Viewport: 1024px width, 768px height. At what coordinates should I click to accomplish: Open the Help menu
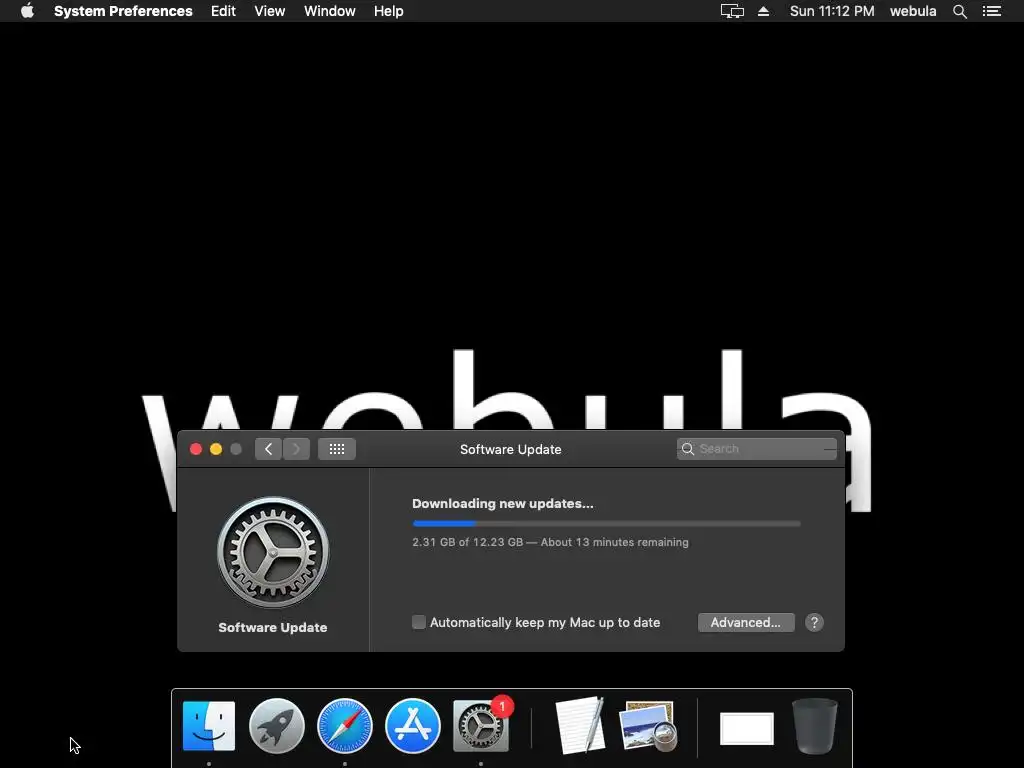pyautogui.click(x=389, y=11)
